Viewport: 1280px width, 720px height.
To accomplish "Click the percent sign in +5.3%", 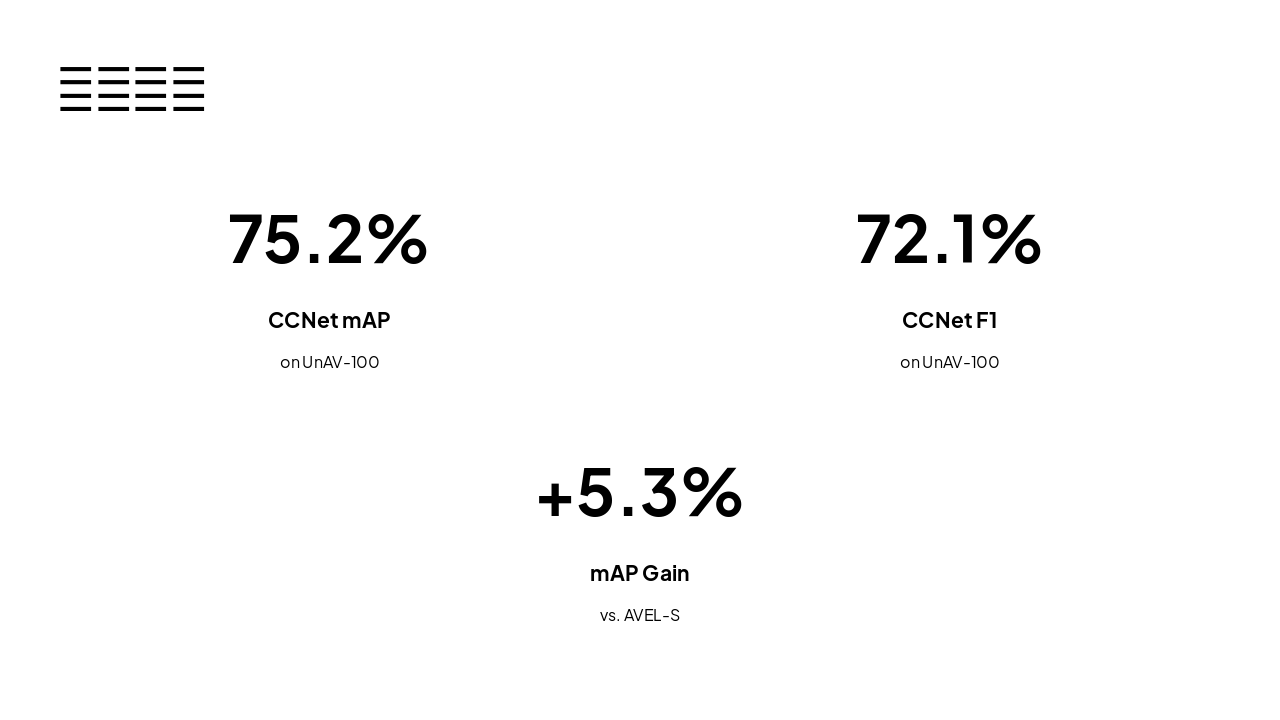I will coord(712,492).
